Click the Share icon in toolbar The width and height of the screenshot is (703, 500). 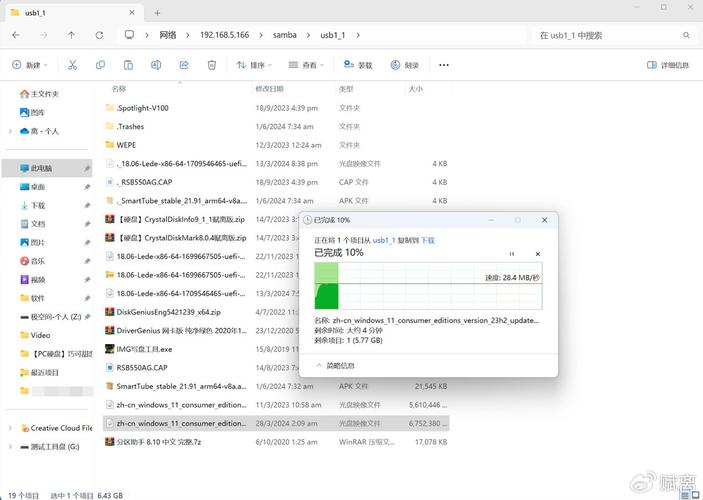tap(184, 65)
